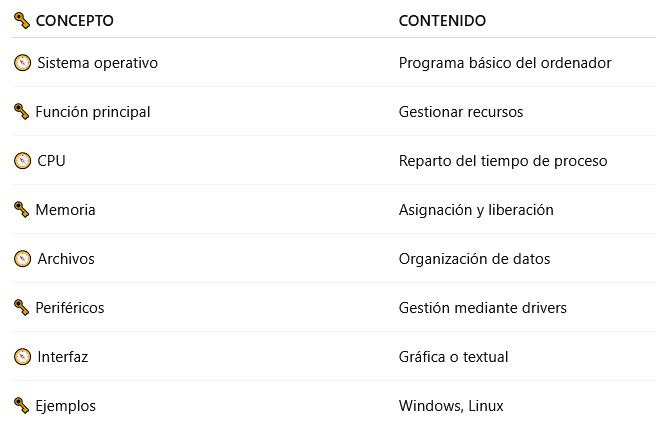Click the key icon next to Función principal
This screenshot has width=656, height=442.
22,112
